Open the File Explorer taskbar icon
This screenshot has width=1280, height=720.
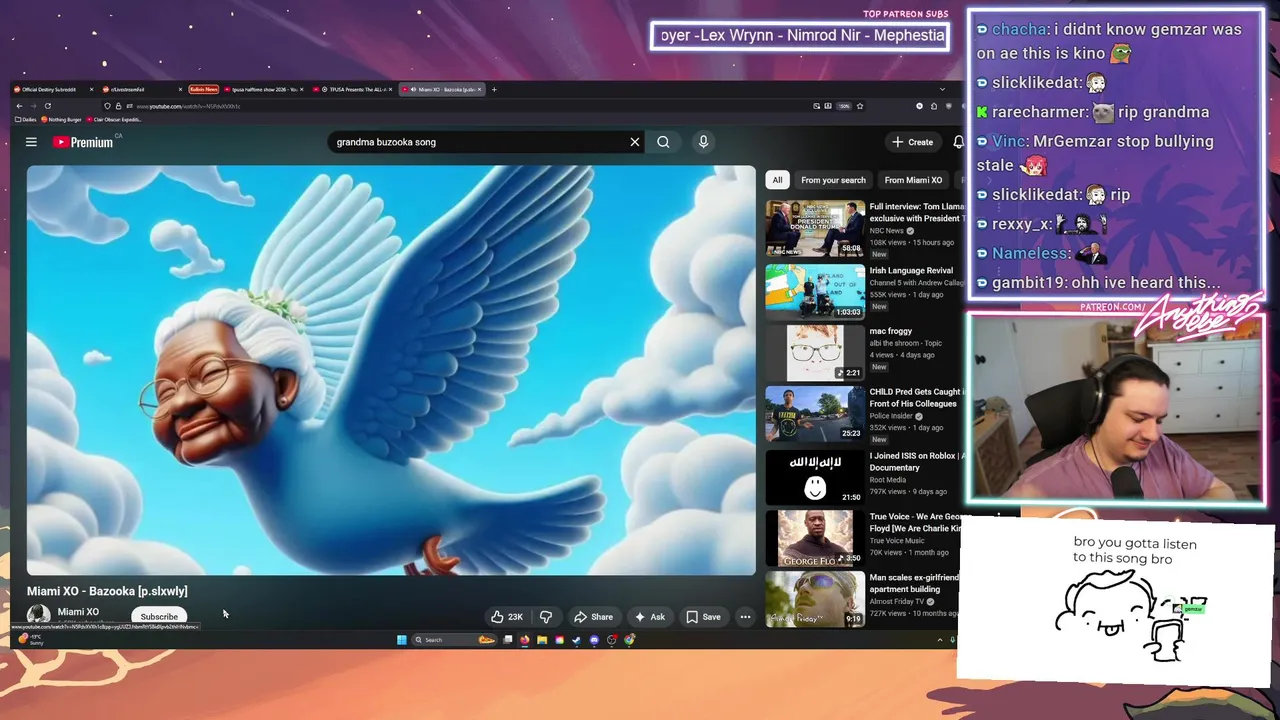tap(542, 640)
